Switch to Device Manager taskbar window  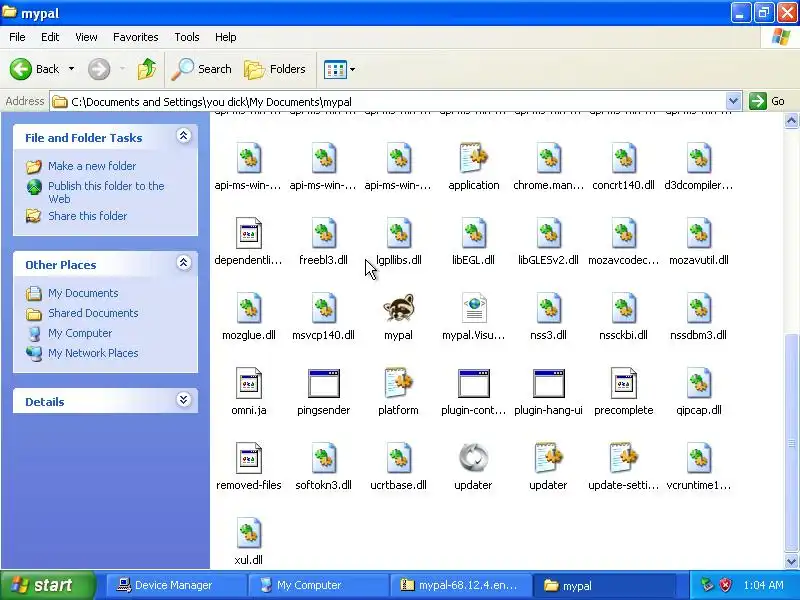tap(176, 585)
